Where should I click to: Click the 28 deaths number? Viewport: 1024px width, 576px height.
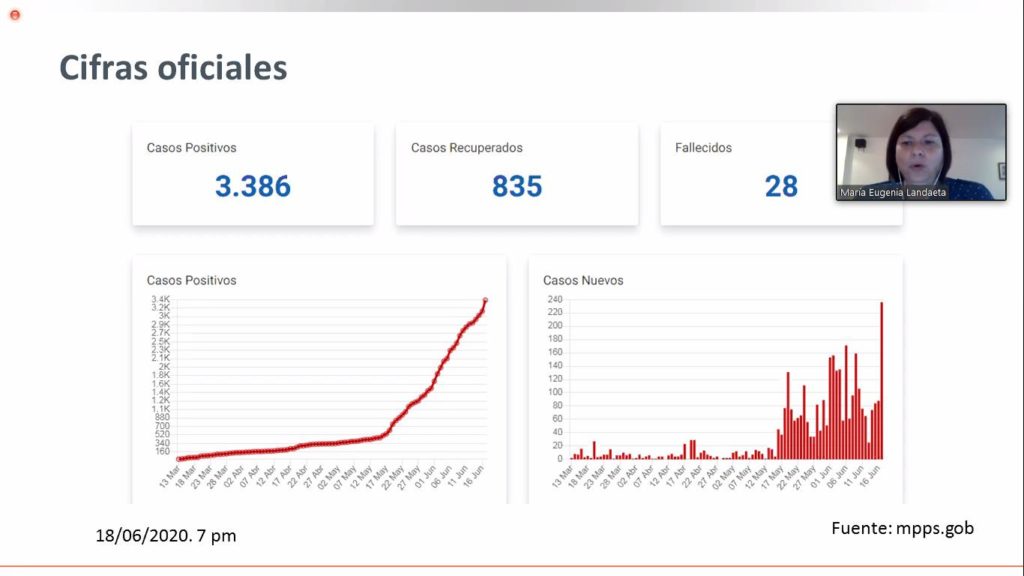pyautogui.click(x=781, y=186)
